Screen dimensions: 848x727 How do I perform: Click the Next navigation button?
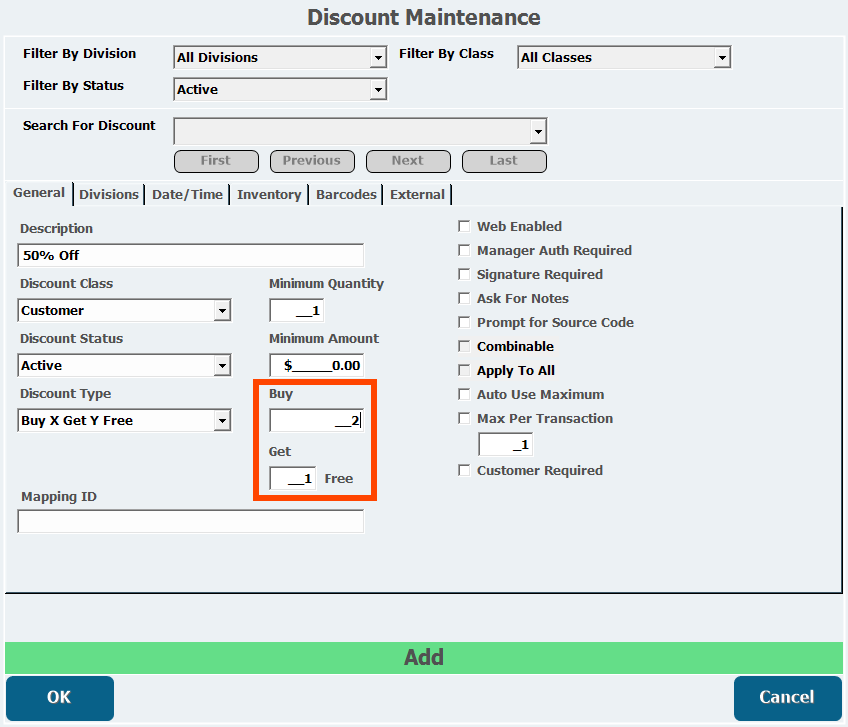click(x=408, y=161)
